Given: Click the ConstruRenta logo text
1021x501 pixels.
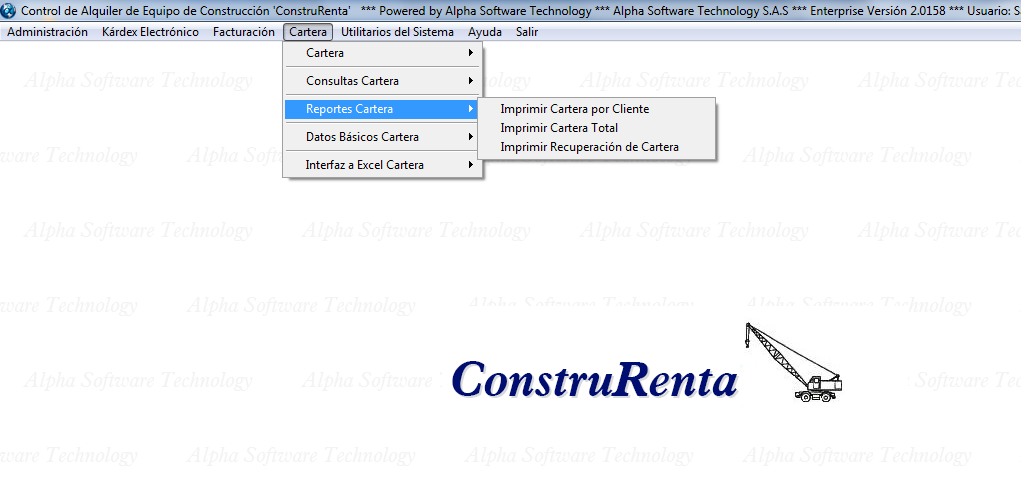Looking at the screenshot, I should tap(594, 380).
